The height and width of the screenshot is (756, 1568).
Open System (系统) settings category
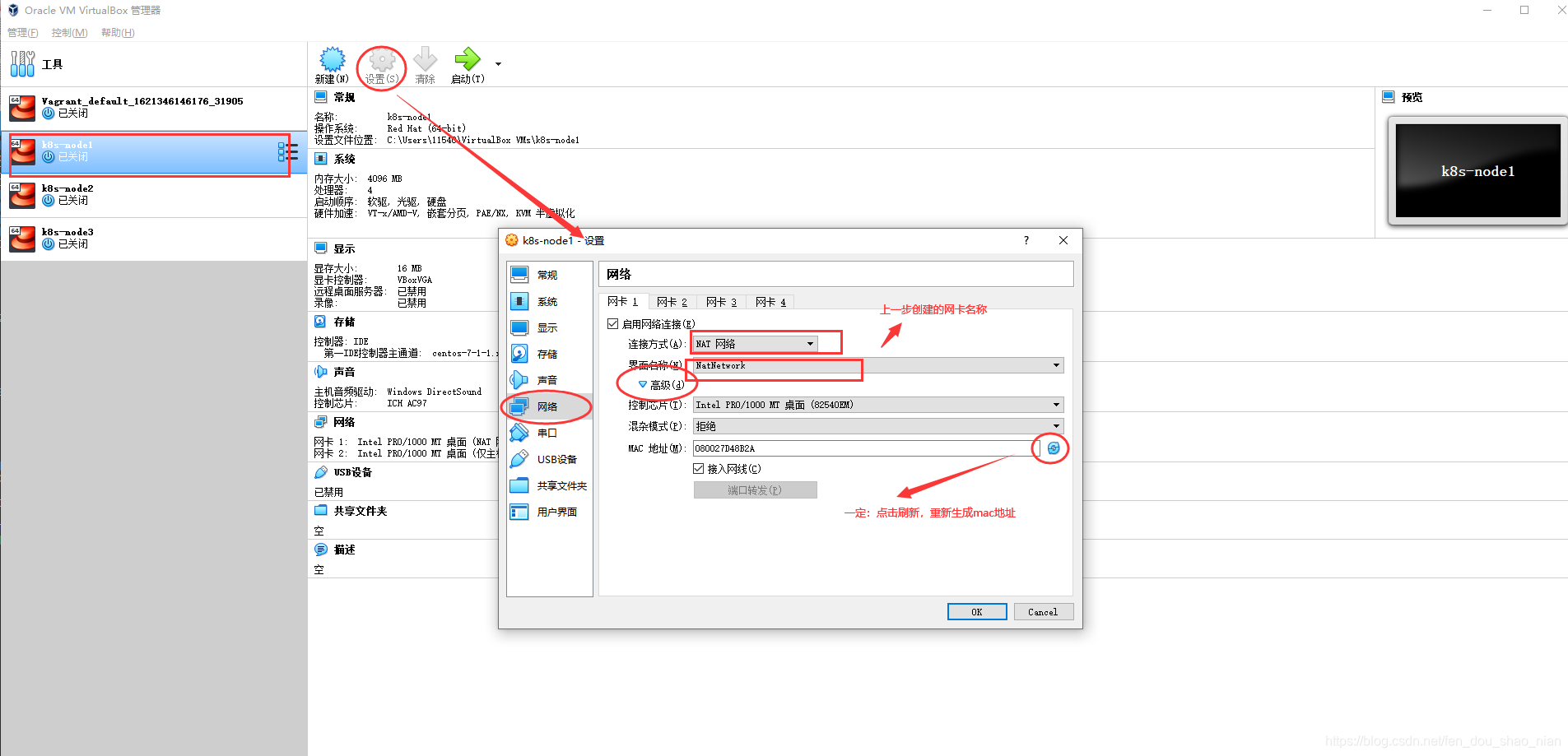click(549, 301)
